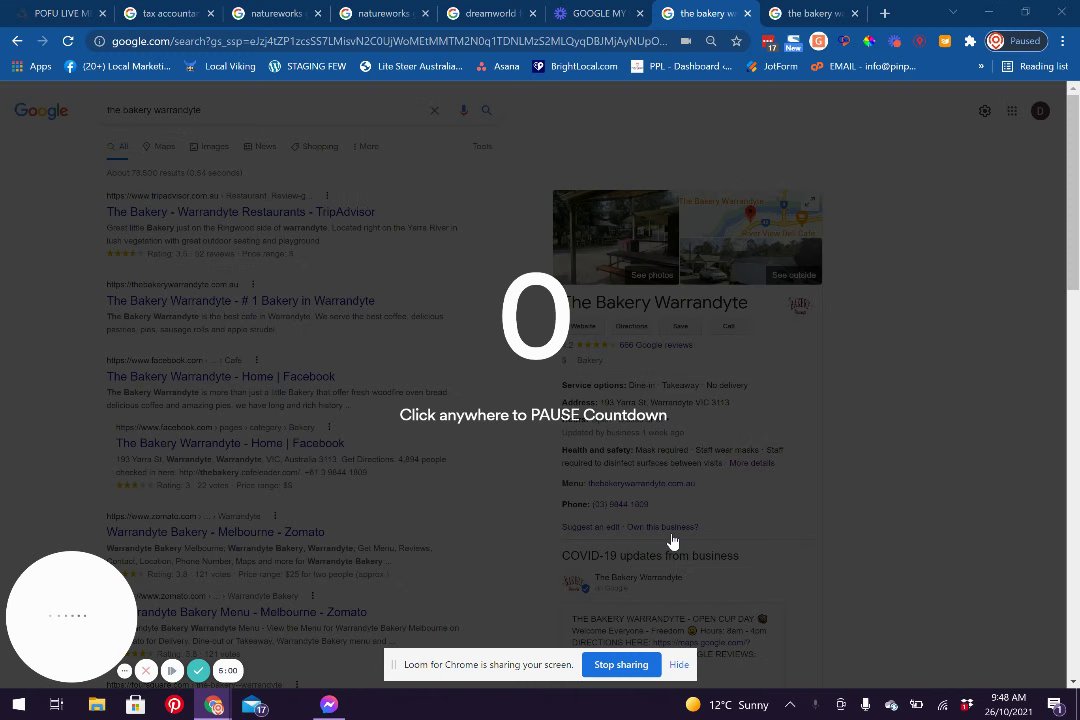Open the Loom three-dots options button

(124, 670)
